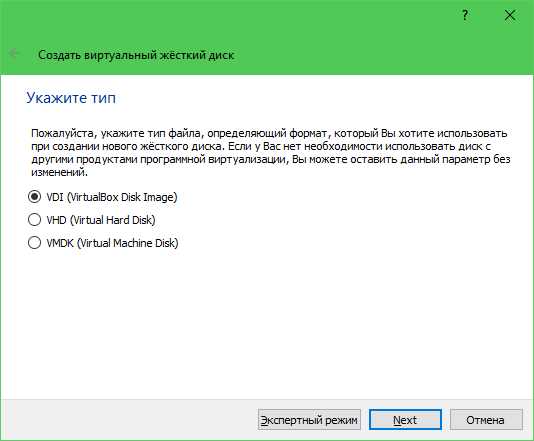This screenshot has height=441, width=534.
Task: Select the VDI radio button circle
Action: (34, 197)
